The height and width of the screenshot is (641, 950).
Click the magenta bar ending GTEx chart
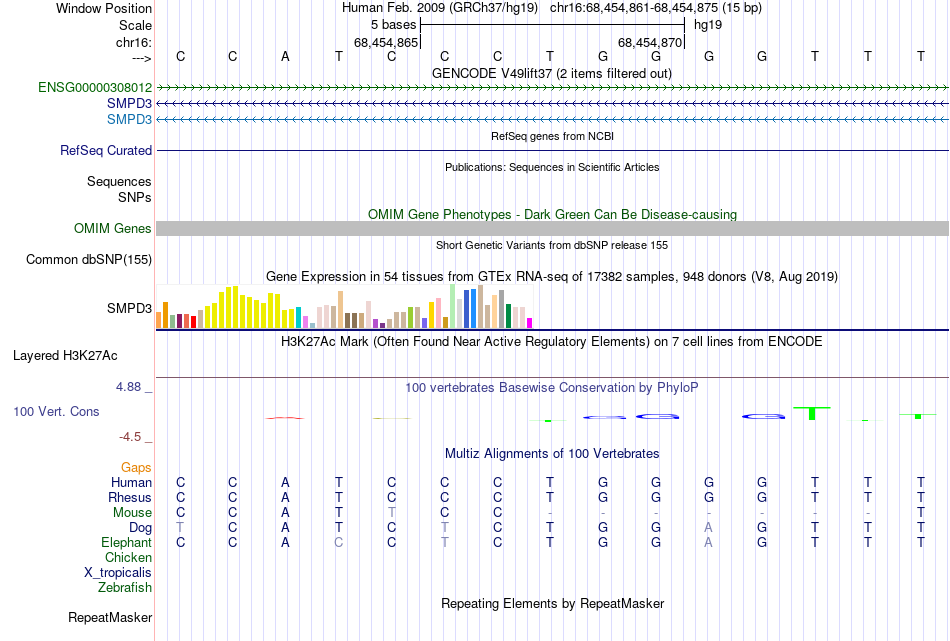click(530, 323)
